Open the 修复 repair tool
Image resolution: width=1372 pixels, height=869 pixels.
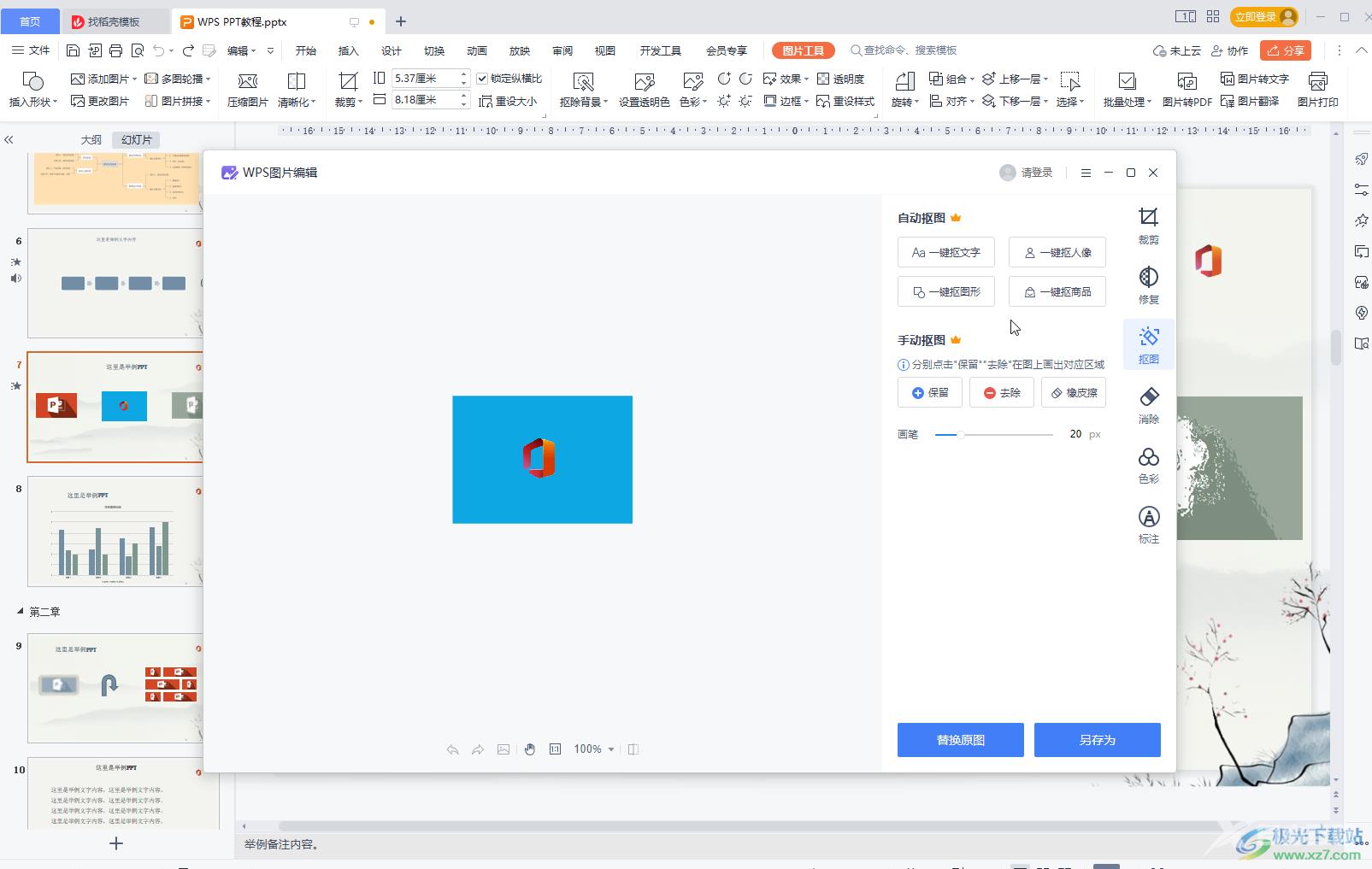click(1148, 285)
